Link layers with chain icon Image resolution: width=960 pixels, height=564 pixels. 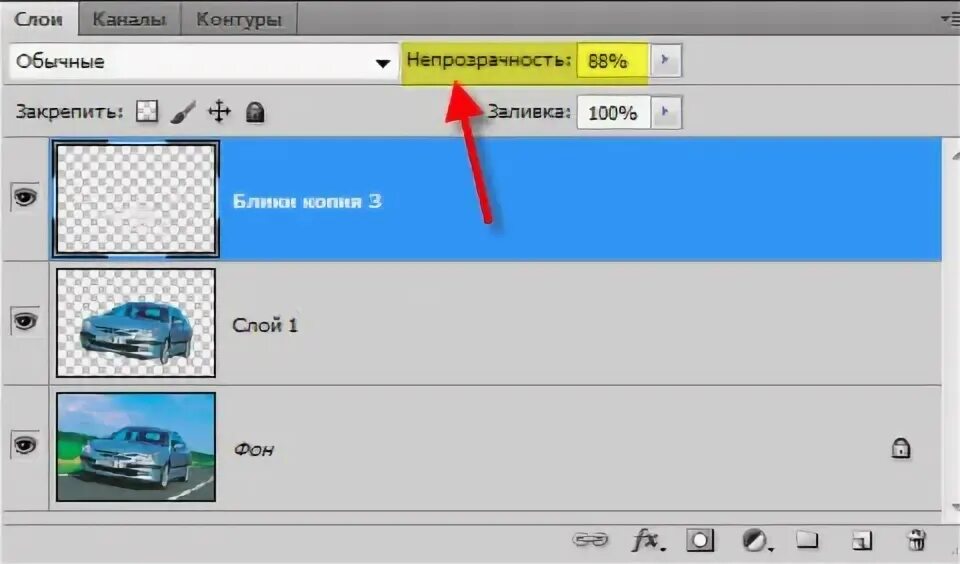pyautogui.click(x=590, y=540)
